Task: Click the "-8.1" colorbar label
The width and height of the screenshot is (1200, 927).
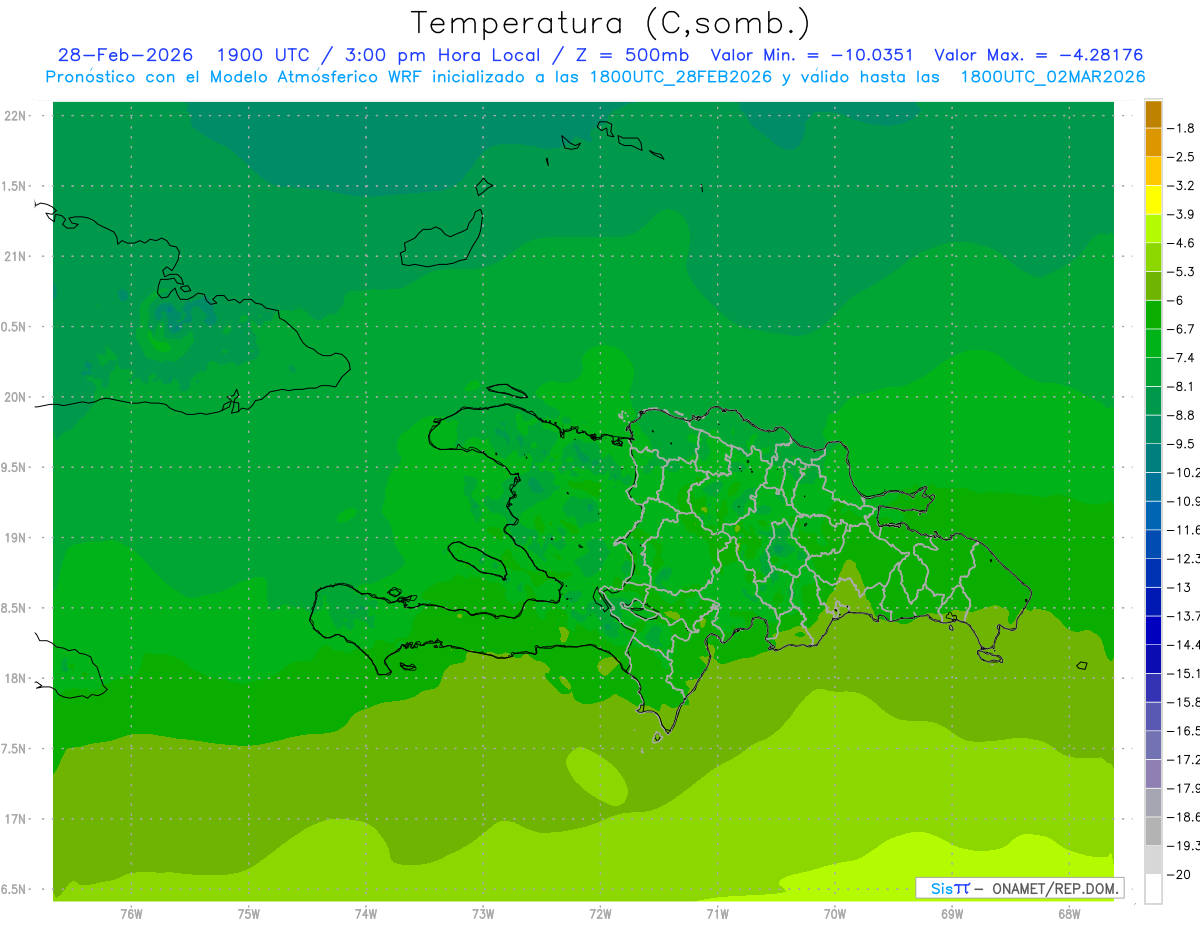Action: (x=1181, y=386)
